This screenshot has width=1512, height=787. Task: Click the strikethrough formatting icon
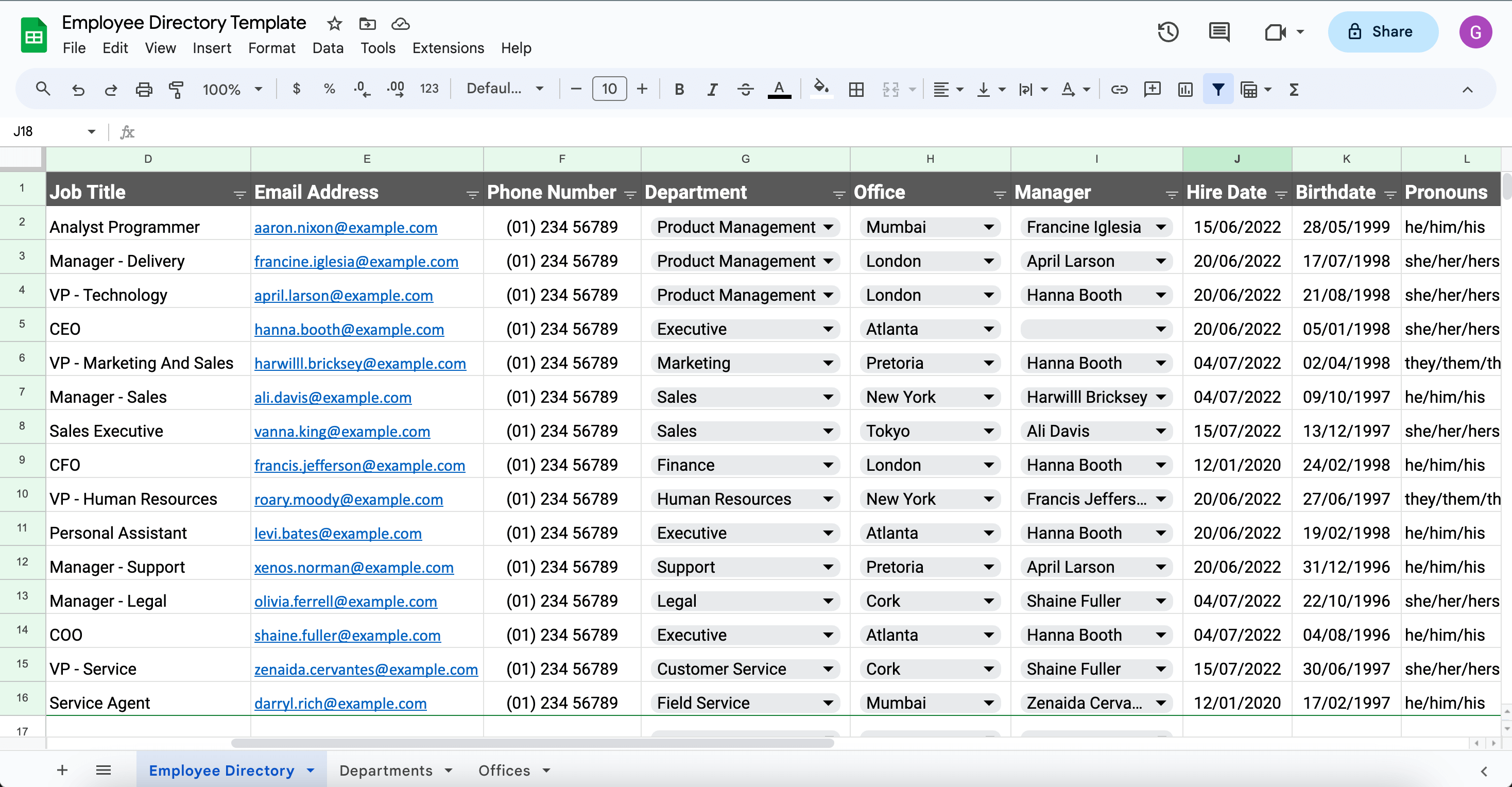[745, 90]
